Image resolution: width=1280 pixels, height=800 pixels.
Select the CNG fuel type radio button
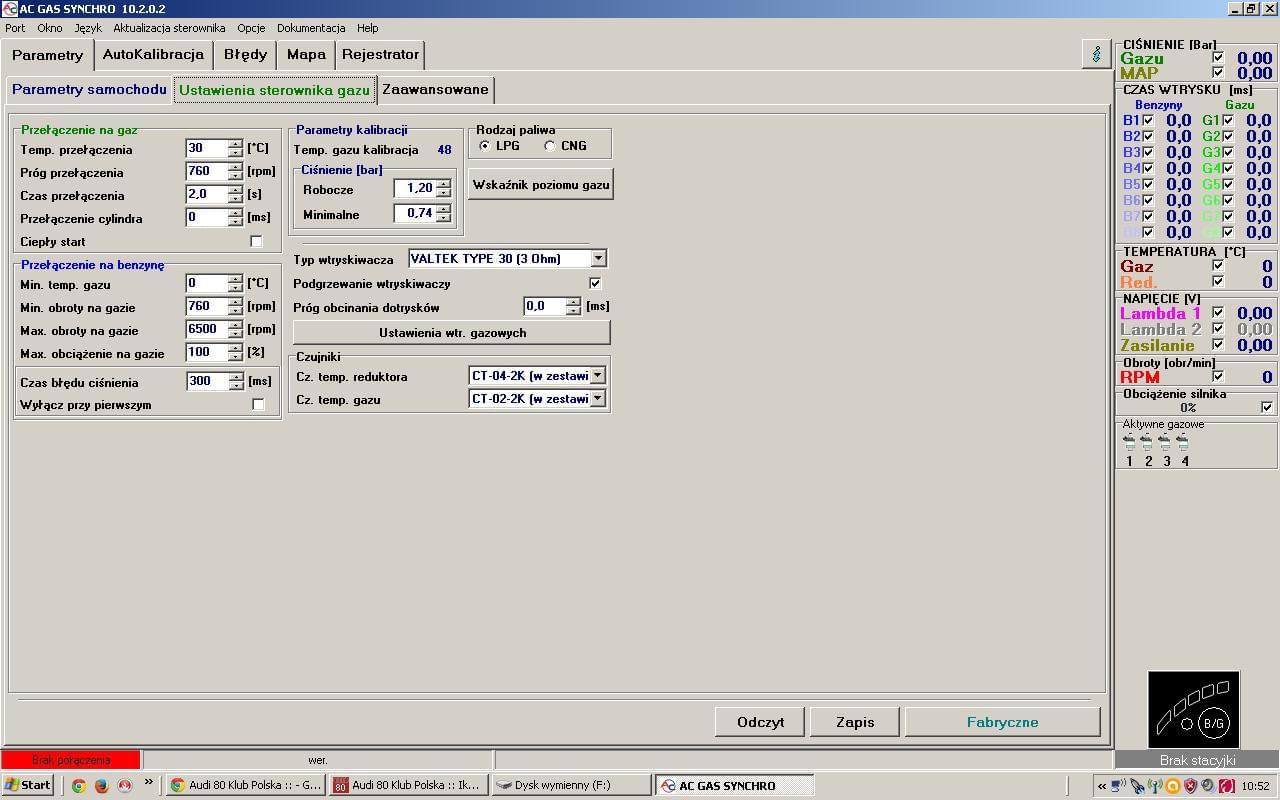coord(550,146)
